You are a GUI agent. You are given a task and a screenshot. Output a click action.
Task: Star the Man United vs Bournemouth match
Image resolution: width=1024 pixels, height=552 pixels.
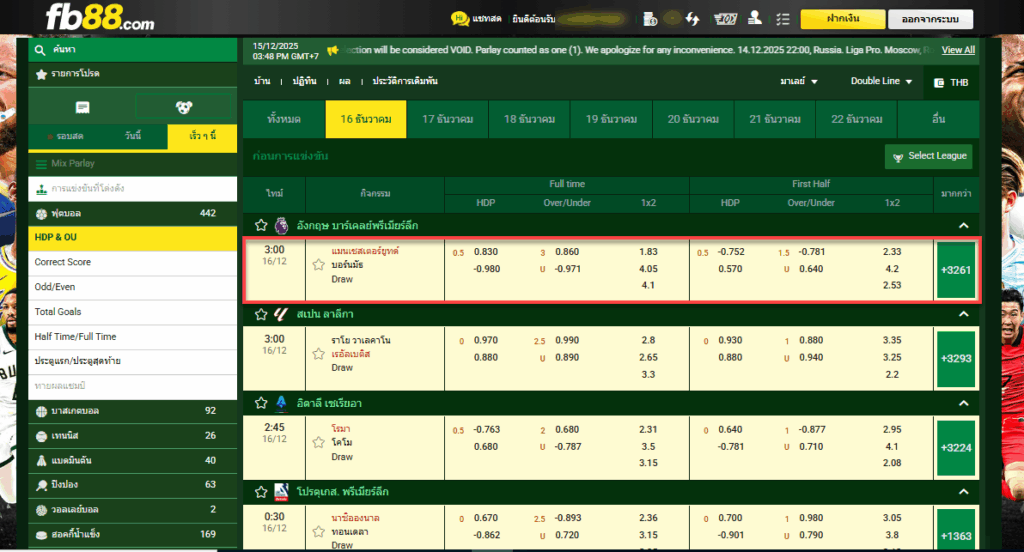point(319,265)
